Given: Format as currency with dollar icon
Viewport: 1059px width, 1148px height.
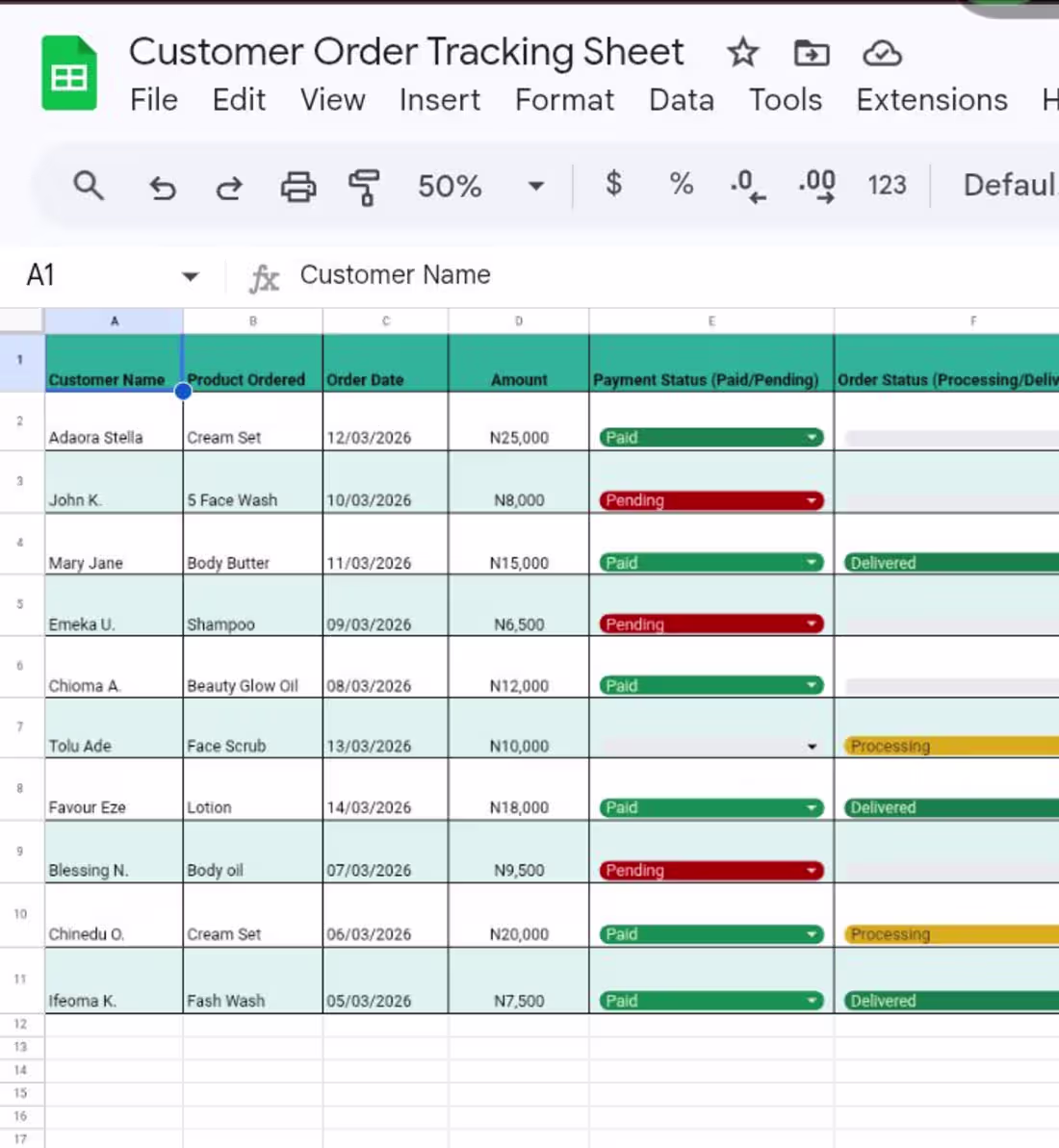Looking at the screenshot, I should [x=613, y=184].
